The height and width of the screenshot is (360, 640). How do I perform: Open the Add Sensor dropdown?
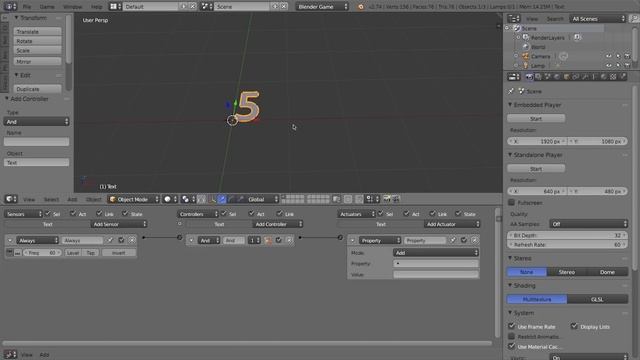pos(119,224)
